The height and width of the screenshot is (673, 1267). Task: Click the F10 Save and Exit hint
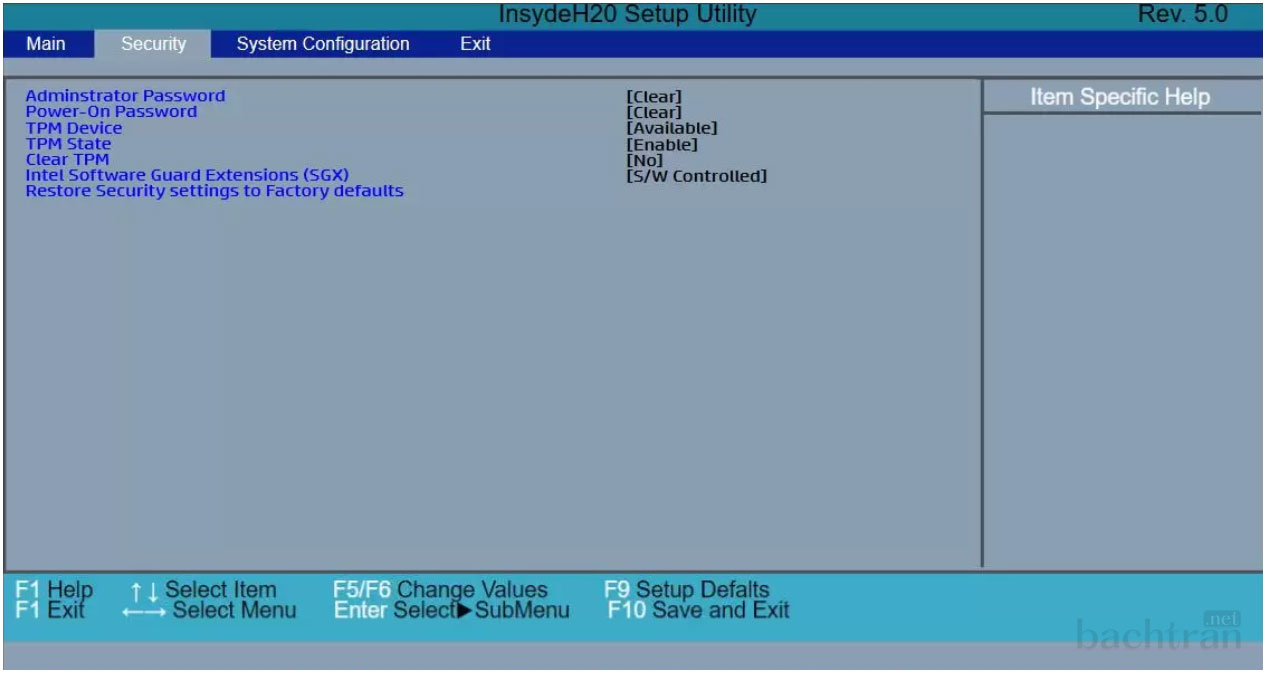click(699, 610)
